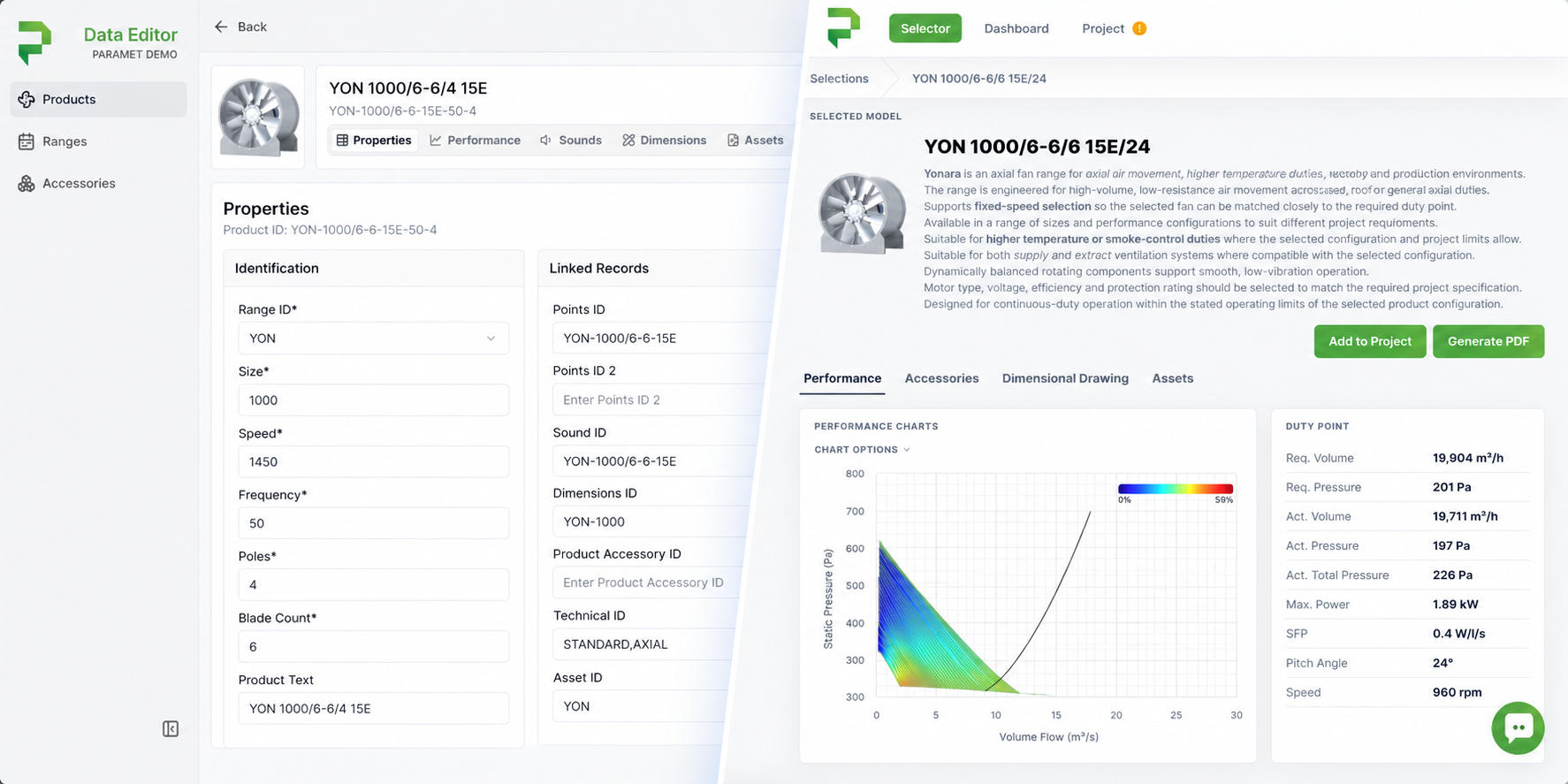Click the Act. Total Pressure value 226 Pa

1452,575
